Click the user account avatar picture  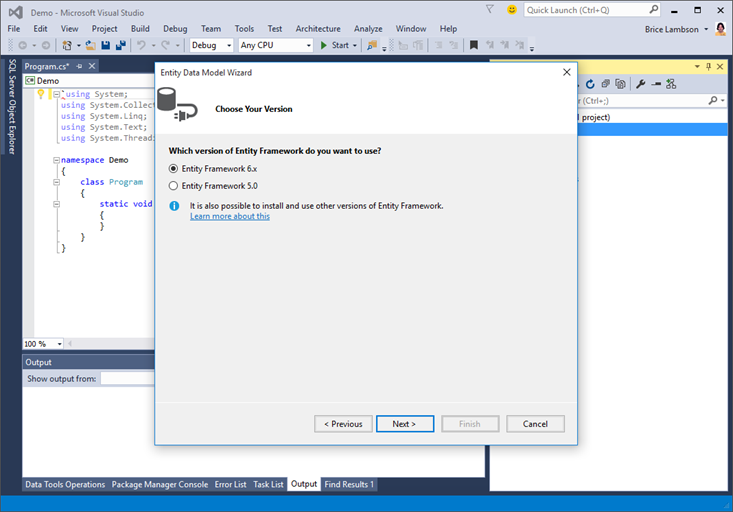tap(720, 29)
